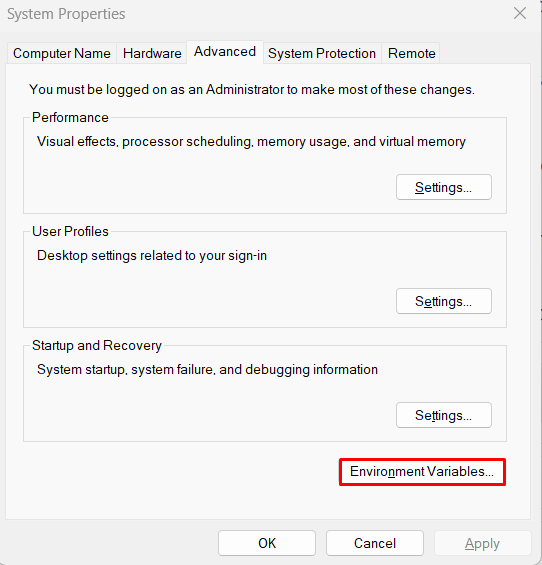The height and width of the screenshot is (565, 542).
Task: Open the Hardware tab
Action: tap(152, 53)
